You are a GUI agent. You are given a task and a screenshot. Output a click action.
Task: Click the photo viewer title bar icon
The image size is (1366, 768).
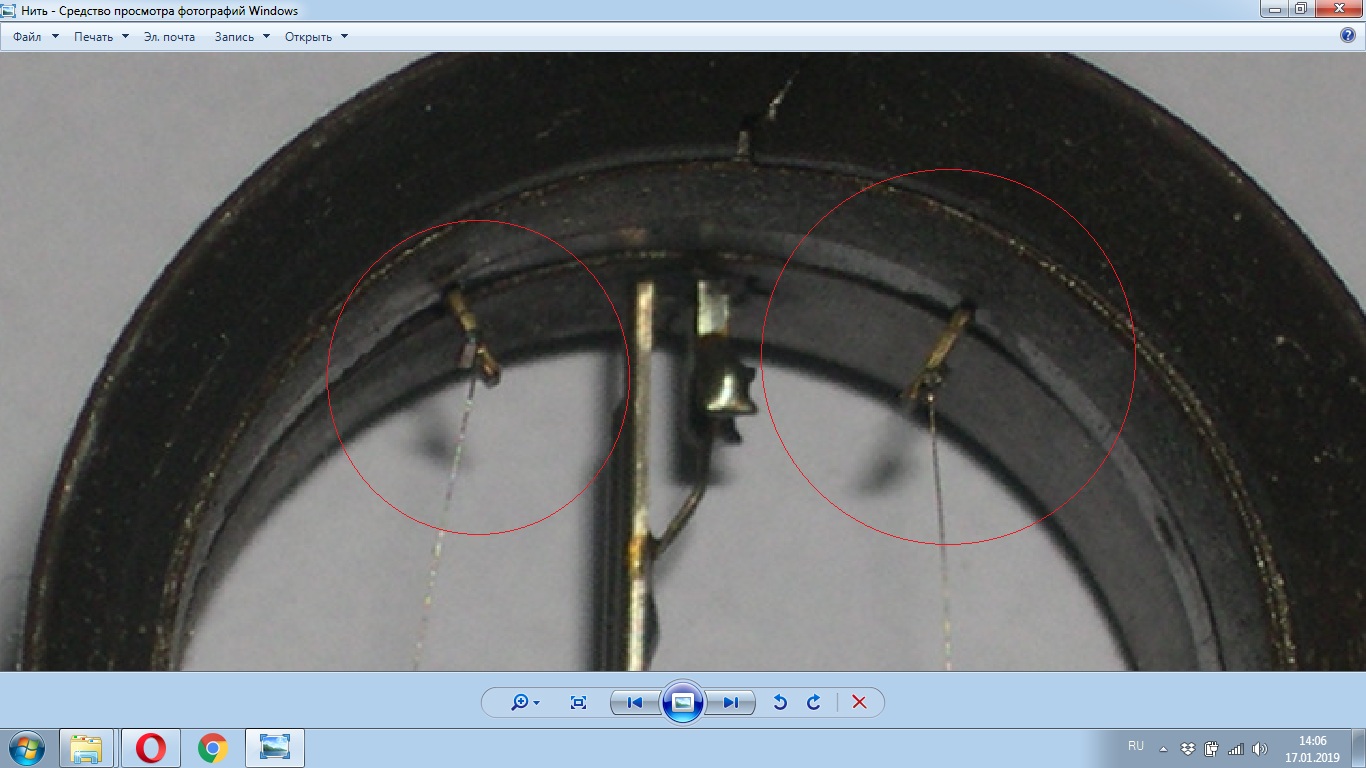click(x=10, y=10)
